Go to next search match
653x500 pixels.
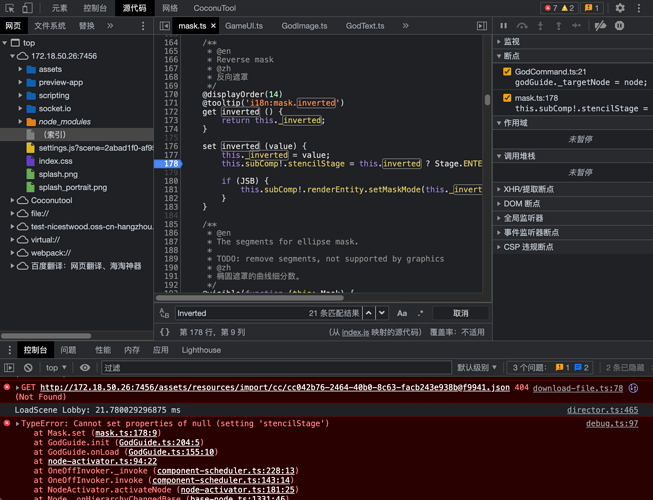coord(382,313)
